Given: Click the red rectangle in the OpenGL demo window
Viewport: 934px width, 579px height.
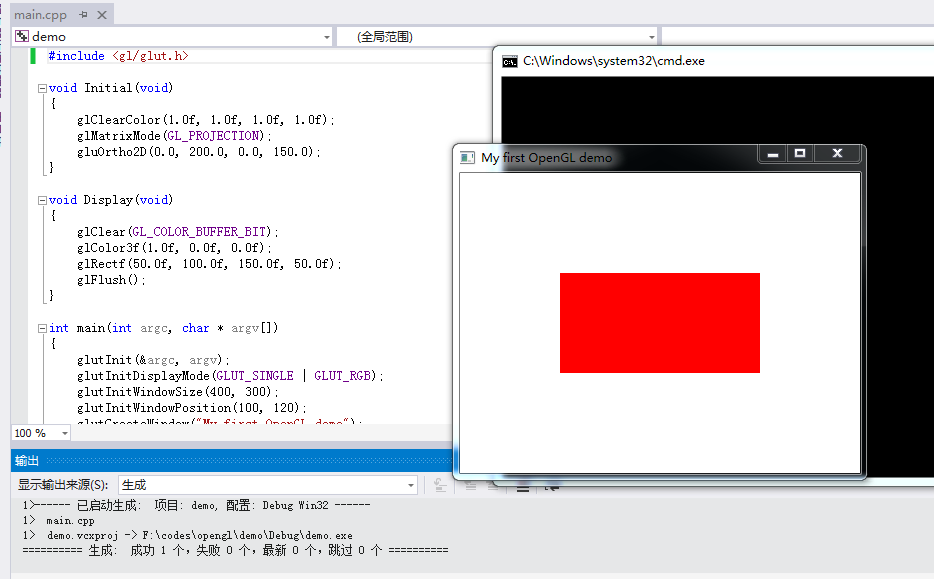Looking at the screenshot, I should 659,322.
